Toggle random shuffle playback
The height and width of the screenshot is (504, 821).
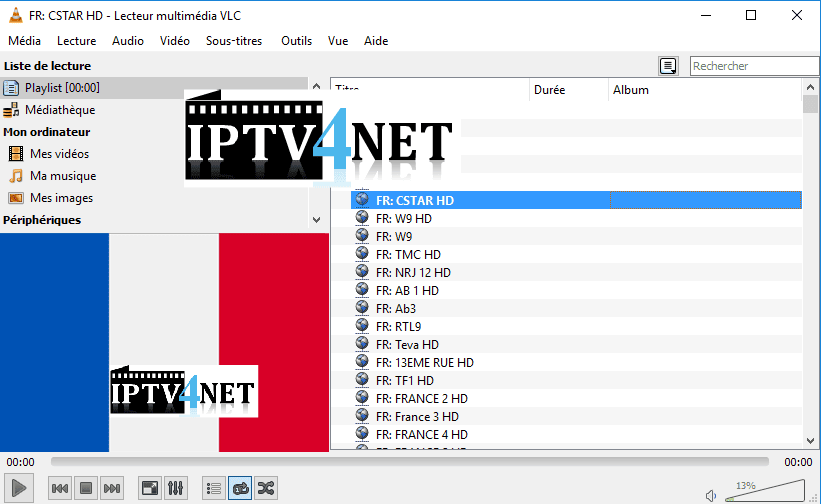click(266, 488)
